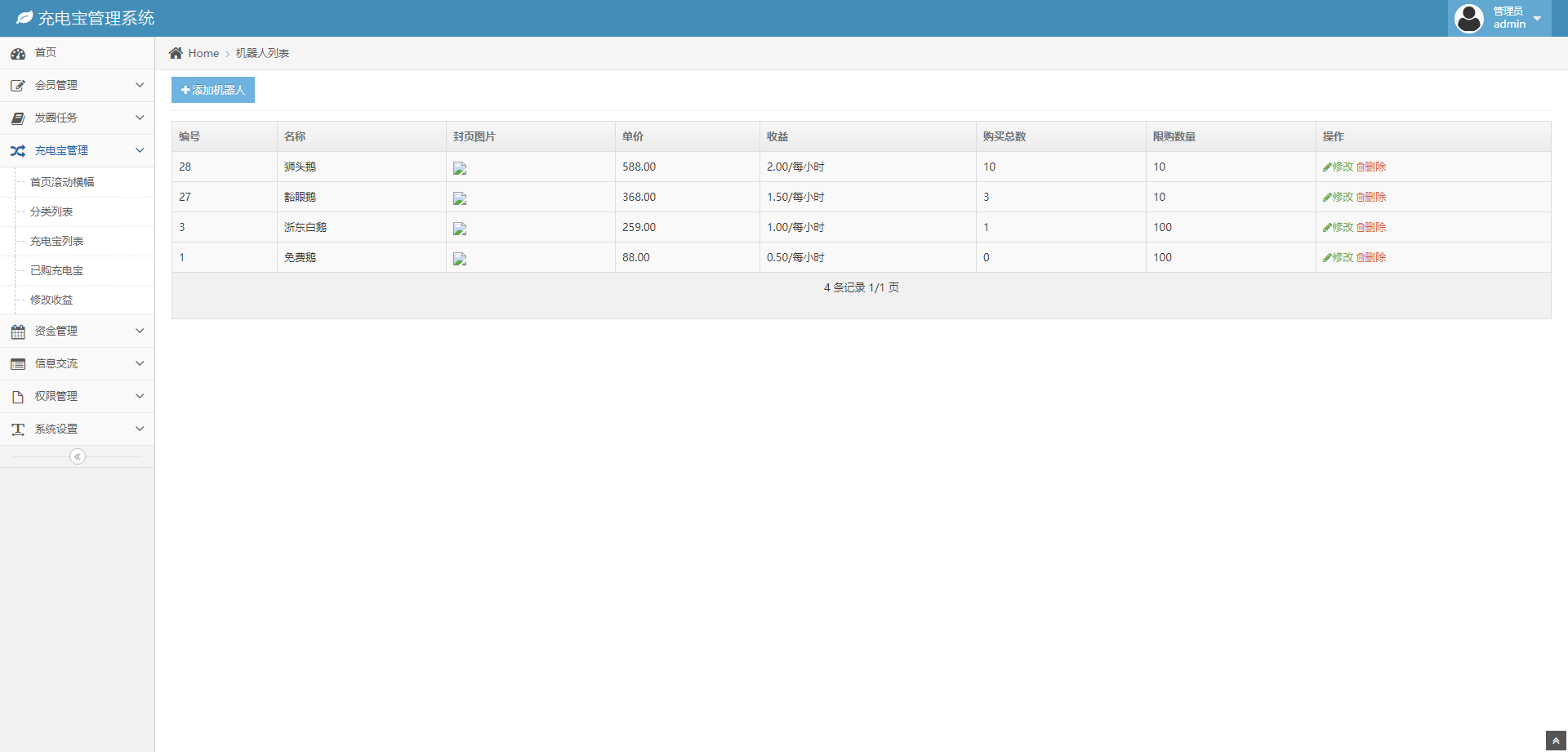
Task: Delete the 豁眼鹅 row with 删除
Action: click(1371, 197)
